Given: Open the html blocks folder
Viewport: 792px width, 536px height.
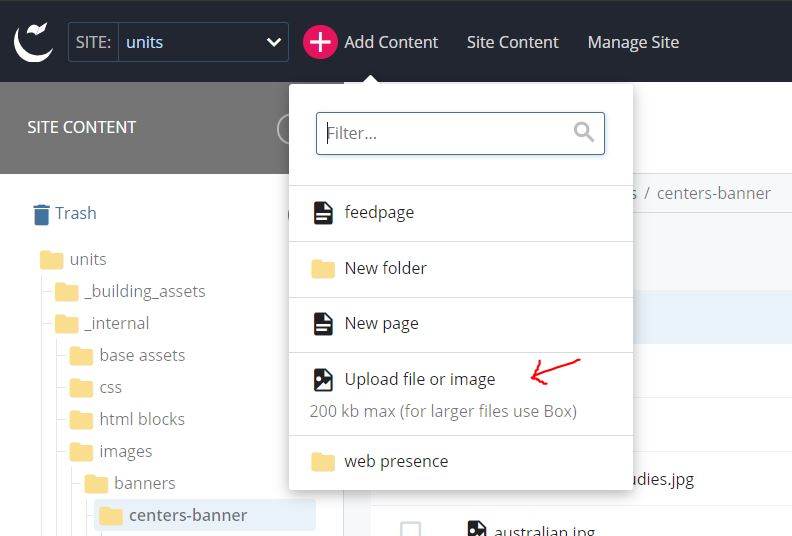Looking at the screenshot, I should coord(142,419).
